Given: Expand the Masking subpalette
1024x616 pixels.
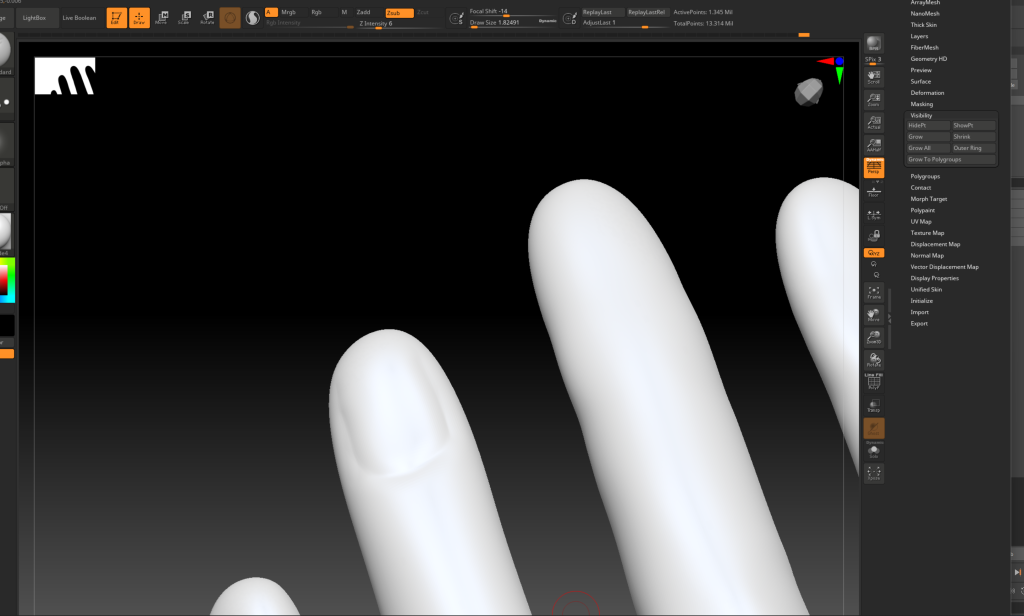Looking at the screenshot, I should tap(921, 104).
